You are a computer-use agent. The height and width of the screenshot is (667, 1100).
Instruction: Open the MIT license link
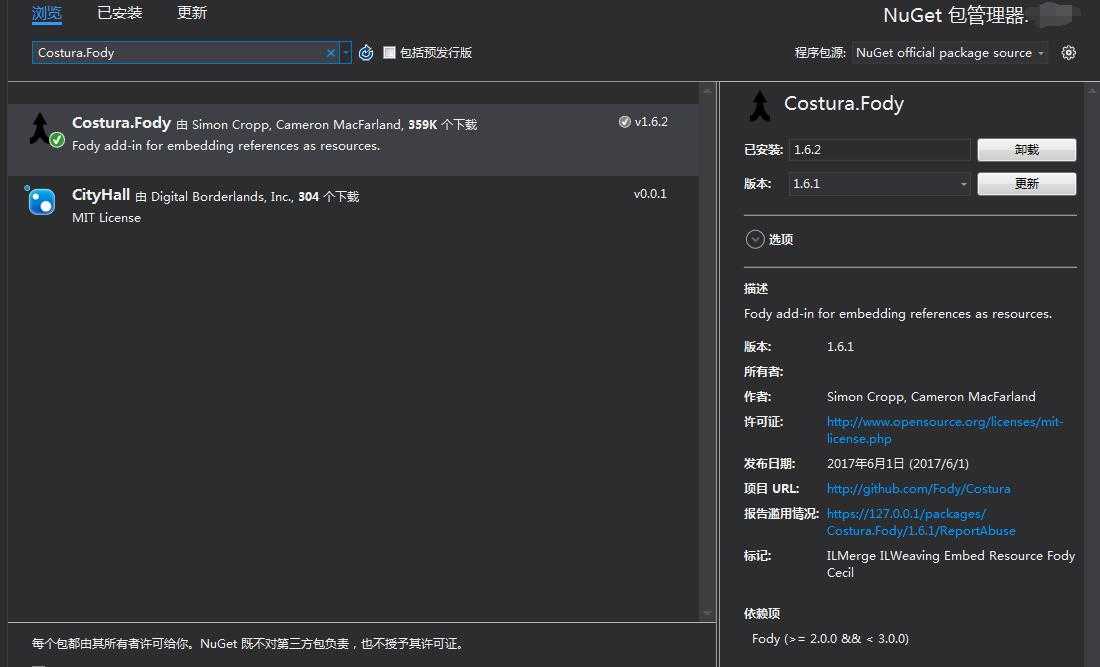coord(945,430)
